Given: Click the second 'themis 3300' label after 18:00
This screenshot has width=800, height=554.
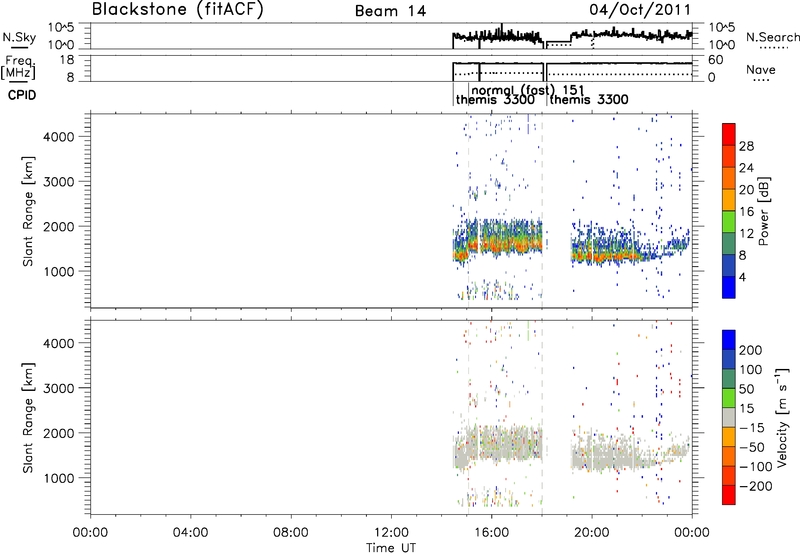Looking at the screenshot, I should 589,99.
